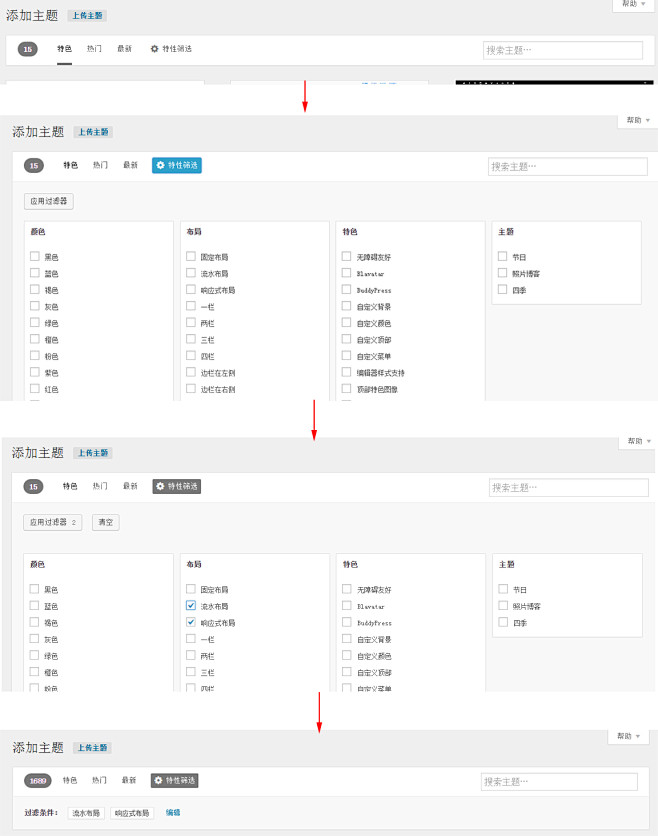This screenshot has width=658, height=836.
Task: Click the 应用过滤器 button without a count
Action: click(49, 201)
